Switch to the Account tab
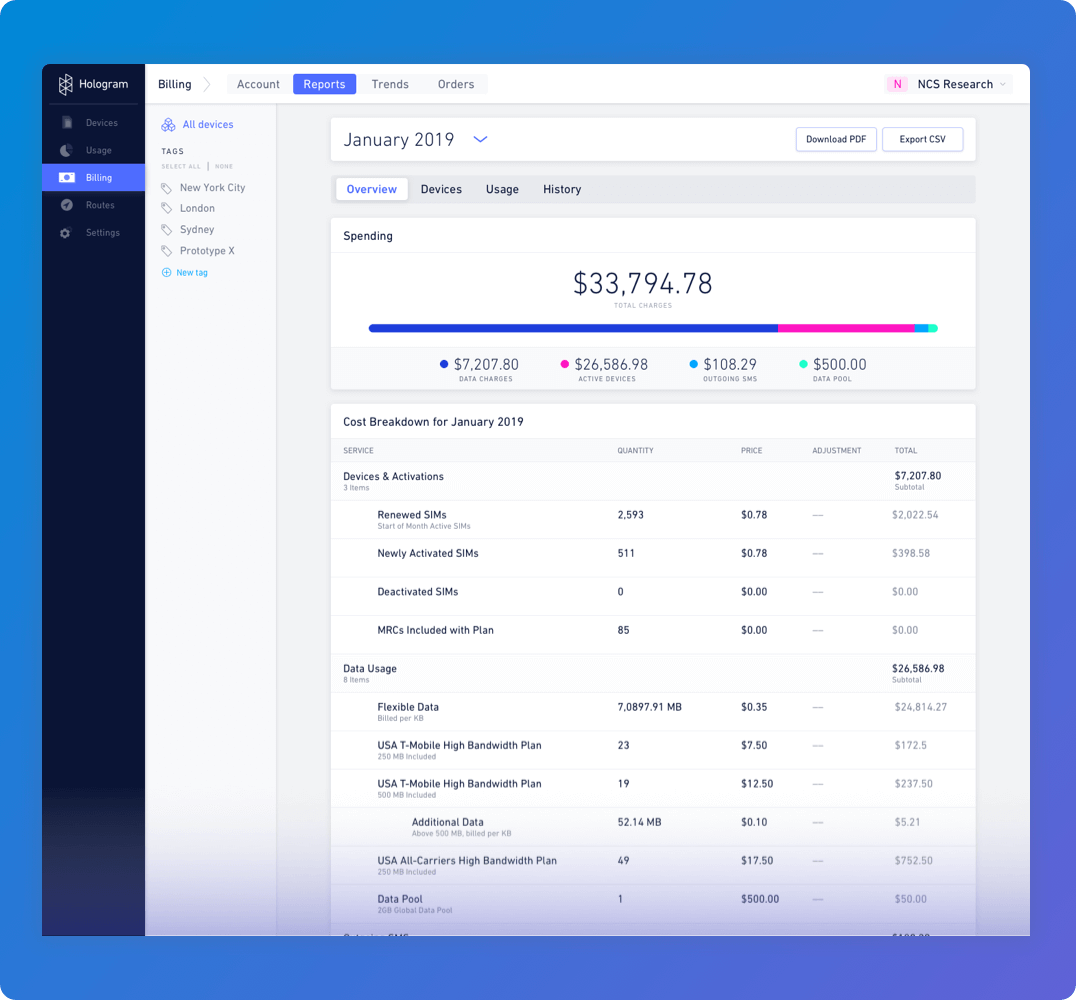This screenshot has width=1076, height=1000. pos(258,84)
